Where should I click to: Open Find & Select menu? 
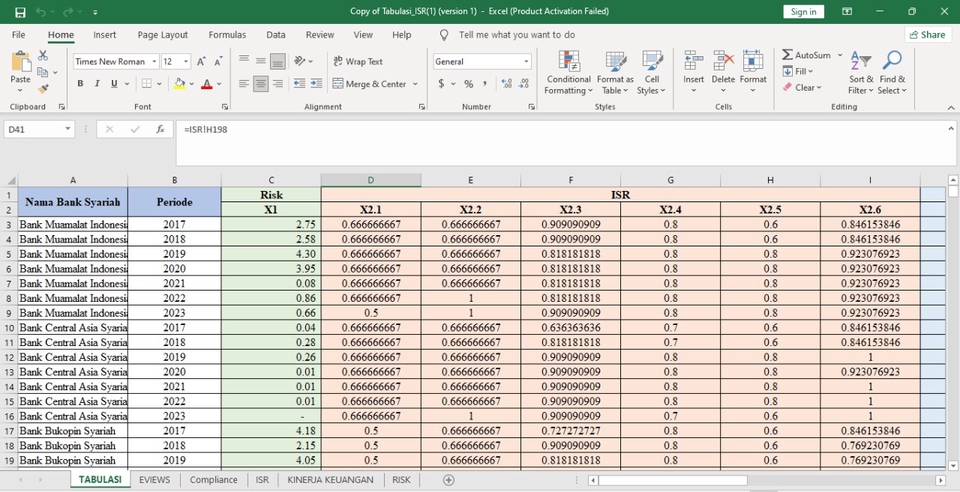click(x=892, y=73)
